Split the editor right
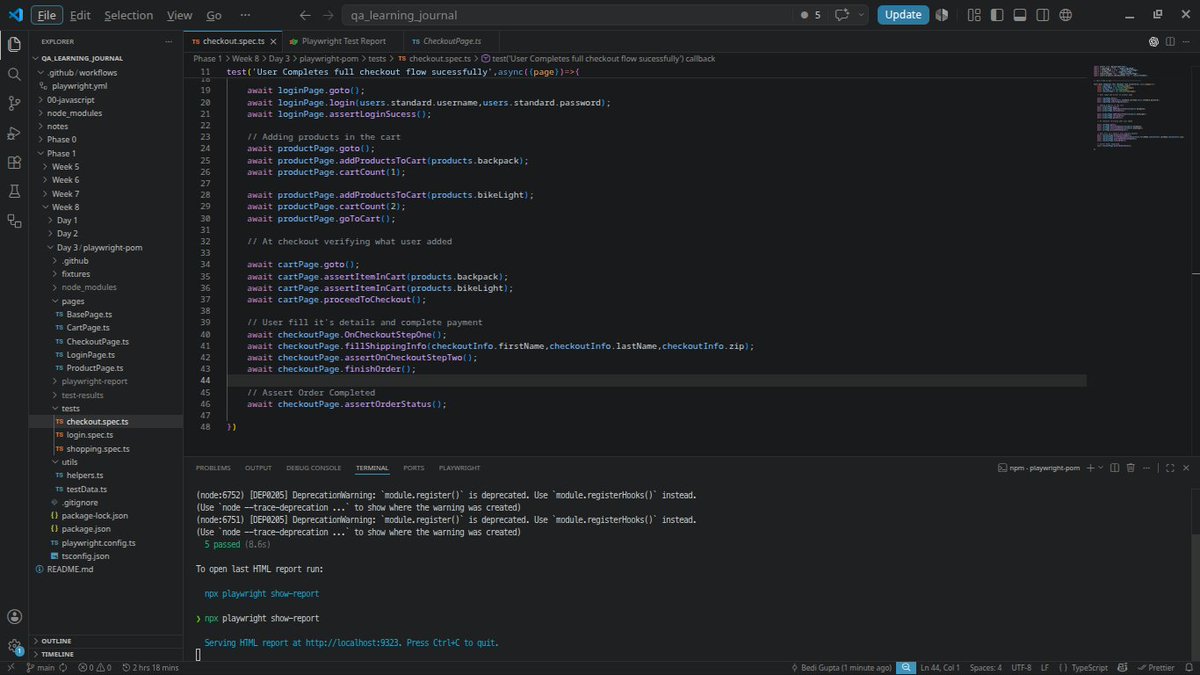This screenshot has width=1200, height=675. (1169, 41)
